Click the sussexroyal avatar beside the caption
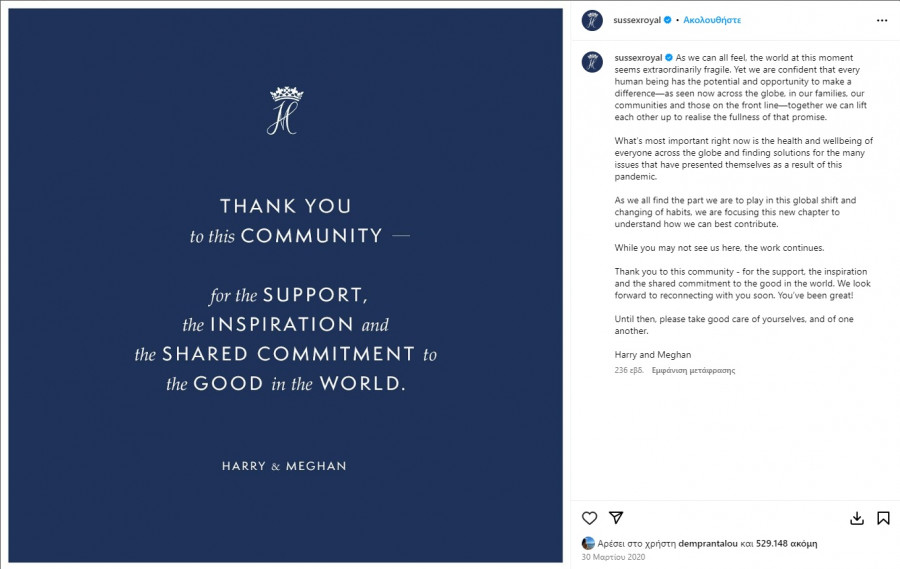Image resolution: width=900 pixels, height=569 pixels. pos(592,62)
